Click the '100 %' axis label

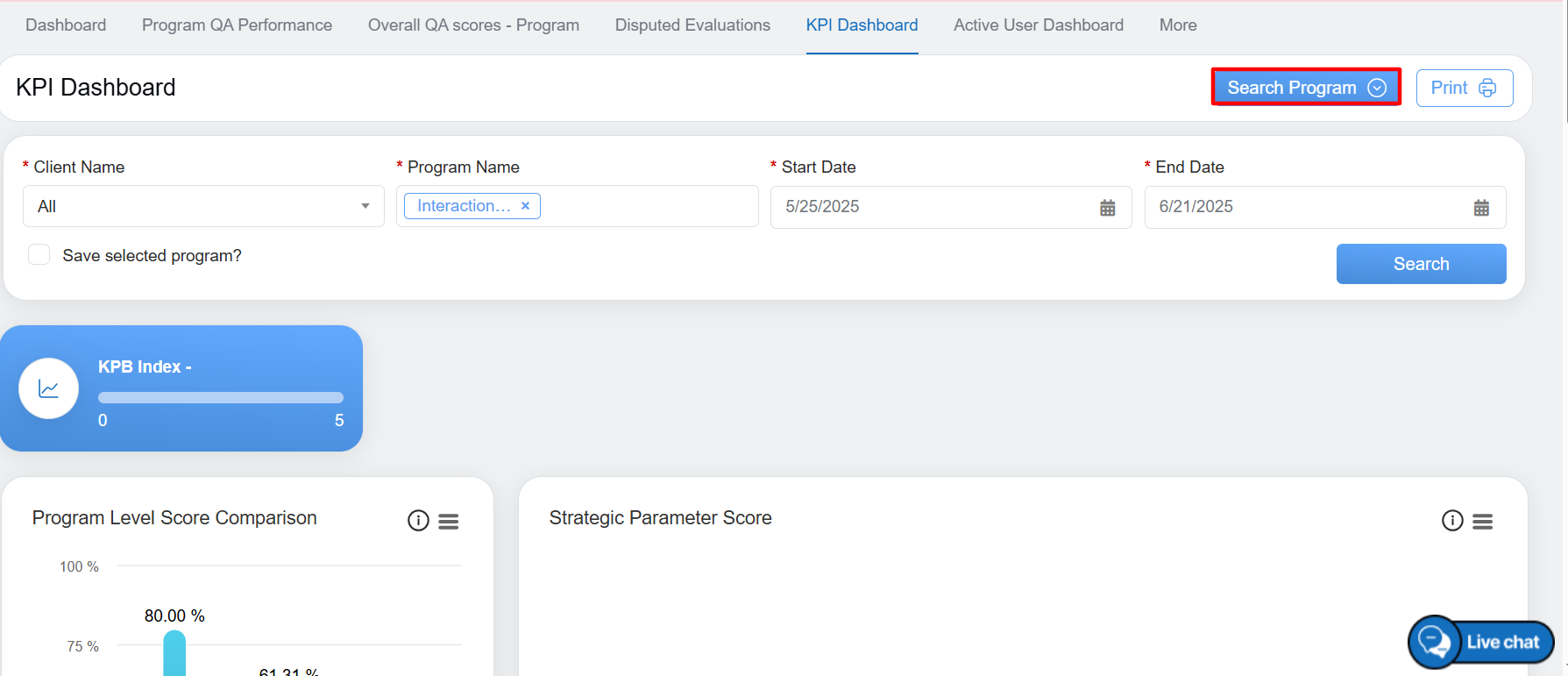tap(79, 567)
